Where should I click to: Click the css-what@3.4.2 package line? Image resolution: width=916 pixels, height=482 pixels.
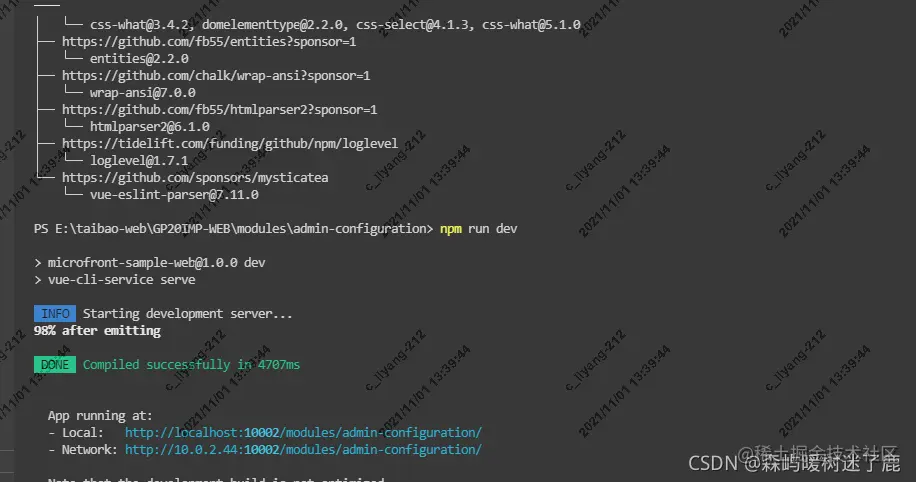pos(335,25)
